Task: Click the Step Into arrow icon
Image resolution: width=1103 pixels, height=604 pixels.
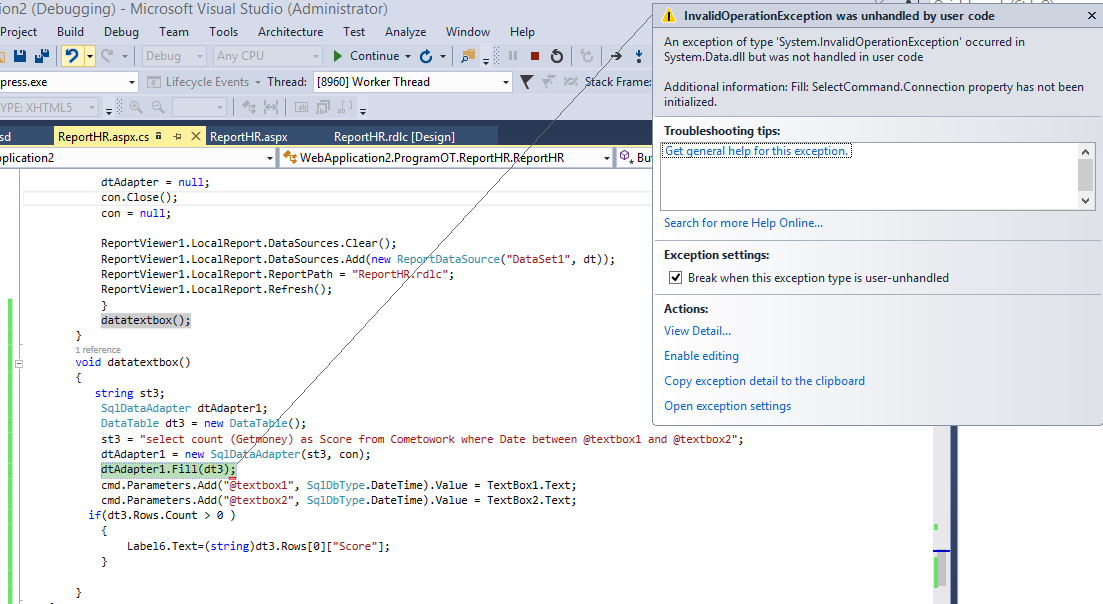Action: [x=638, y=56]
